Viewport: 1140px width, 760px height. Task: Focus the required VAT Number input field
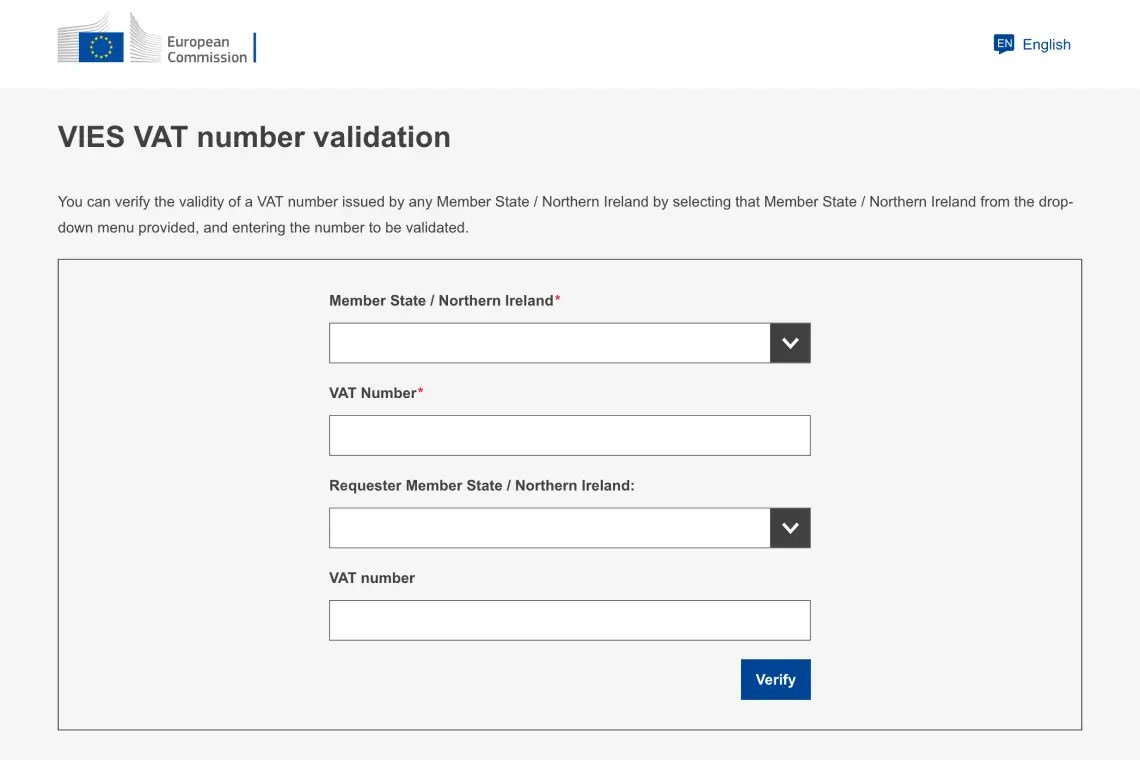point(569,435)
